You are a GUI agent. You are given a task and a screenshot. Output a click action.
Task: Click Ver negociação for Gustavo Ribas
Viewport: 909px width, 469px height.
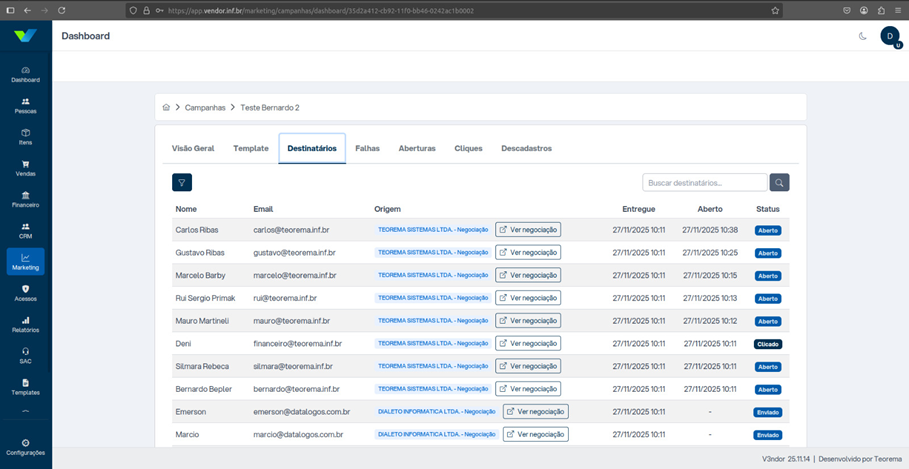[528, 253]
